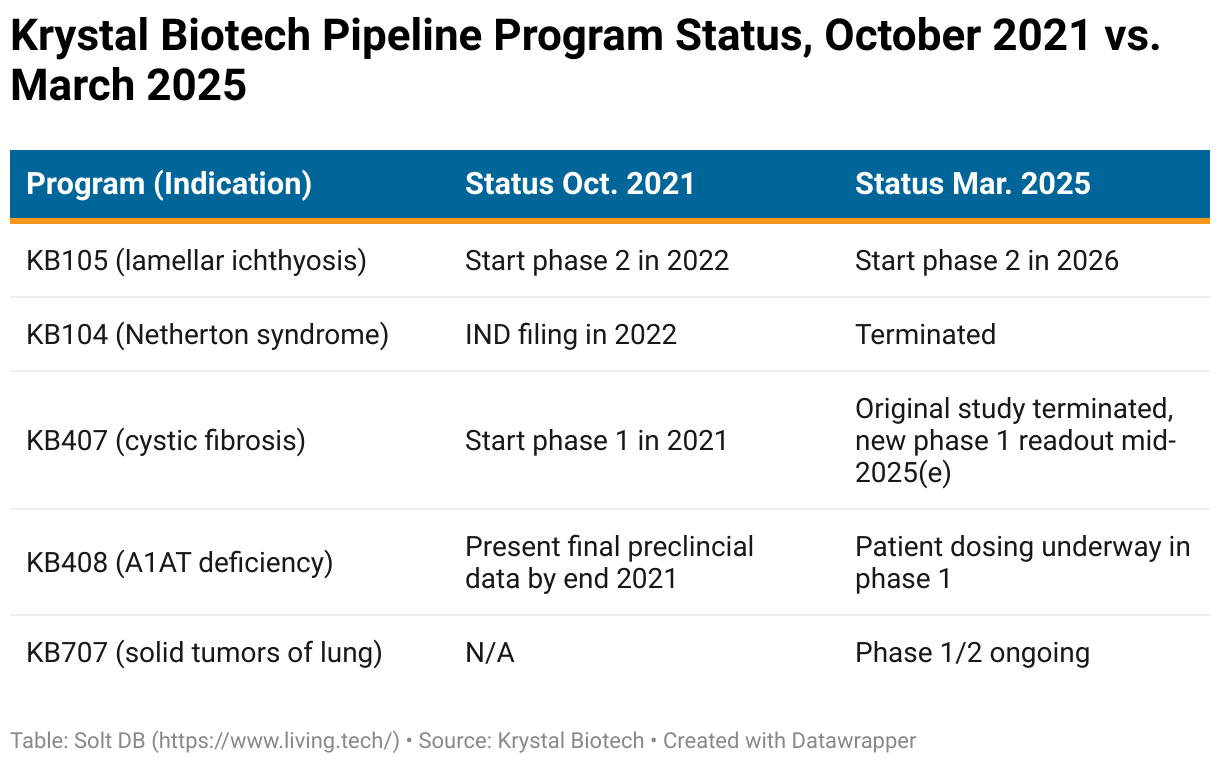Click the 'Phase 1/2 ongoing' cell
Image resolution: width=1220 pixels, height=764 pixels.
[x=972, y=653]
